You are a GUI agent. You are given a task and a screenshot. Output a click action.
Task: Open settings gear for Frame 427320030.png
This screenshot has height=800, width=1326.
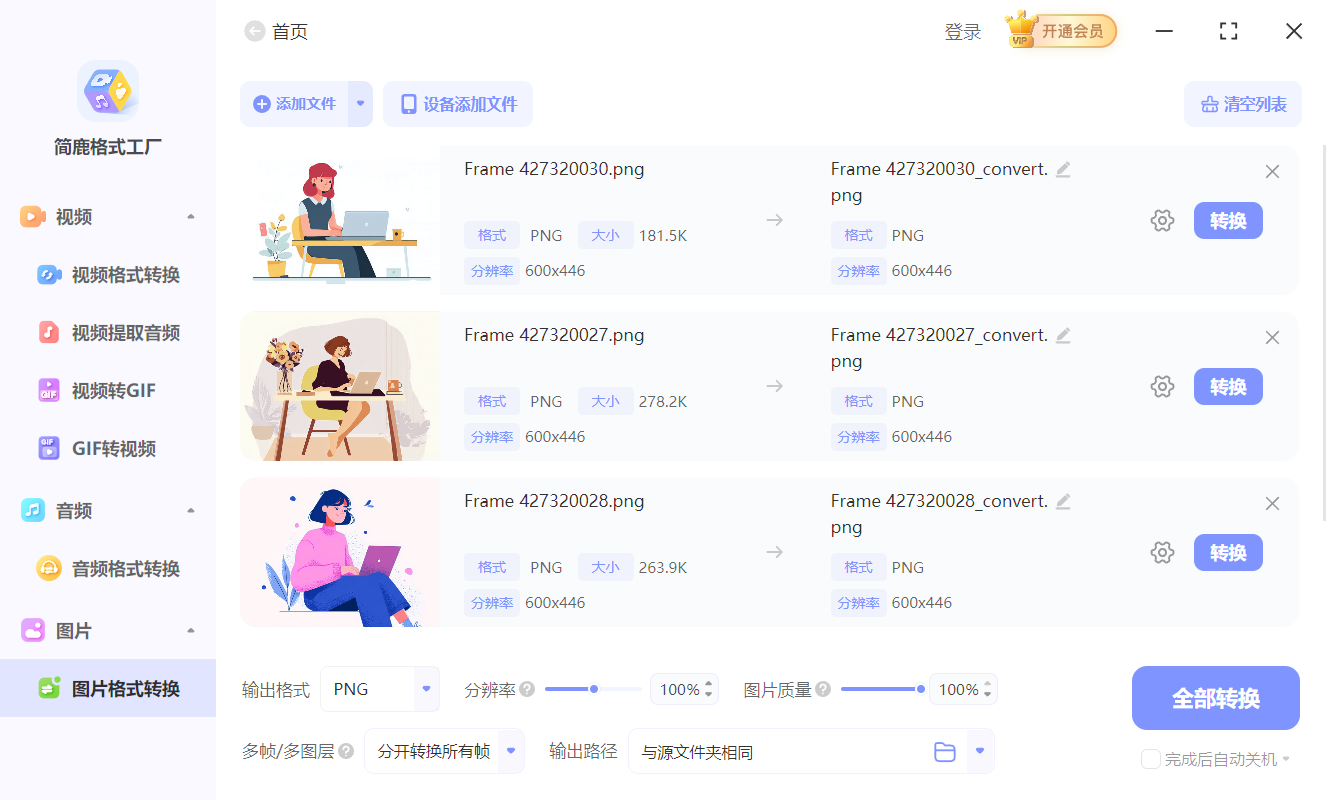(1162, 220)
